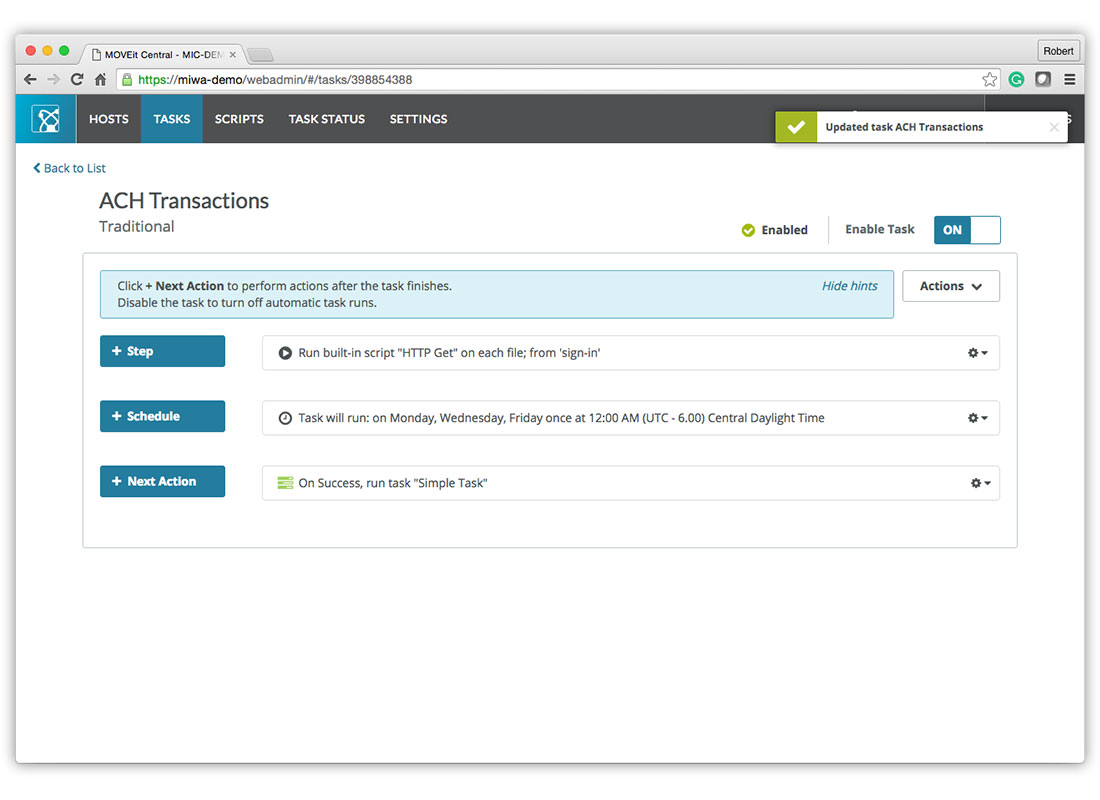Click Hide hints link

849,286
